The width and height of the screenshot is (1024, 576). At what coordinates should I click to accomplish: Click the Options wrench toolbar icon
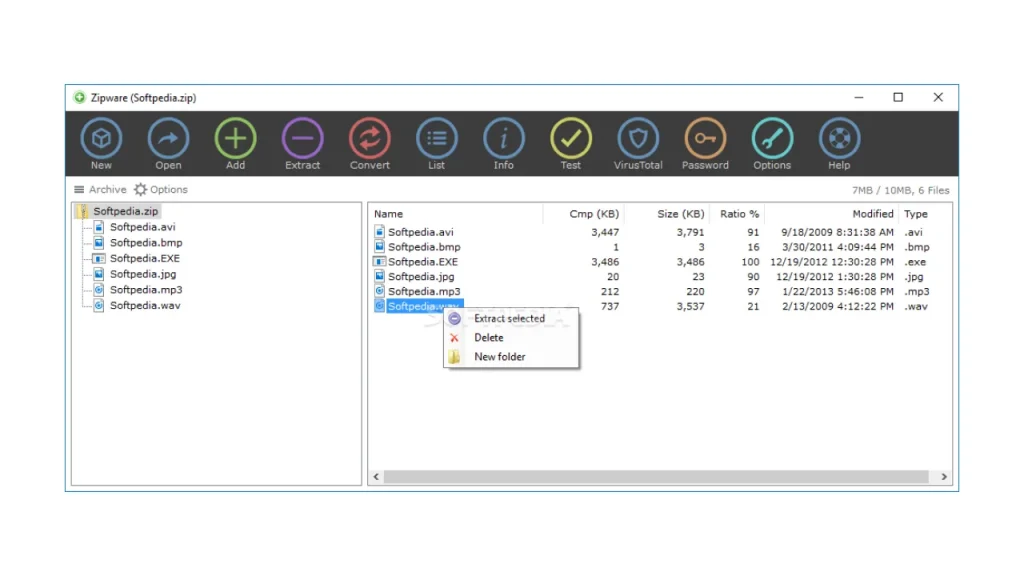tap(772, 138)
